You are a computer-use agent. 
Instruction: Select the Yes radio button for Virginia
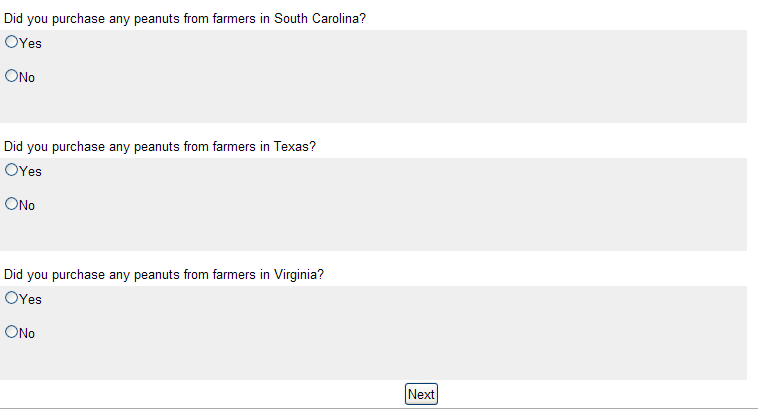click(12, 298)
